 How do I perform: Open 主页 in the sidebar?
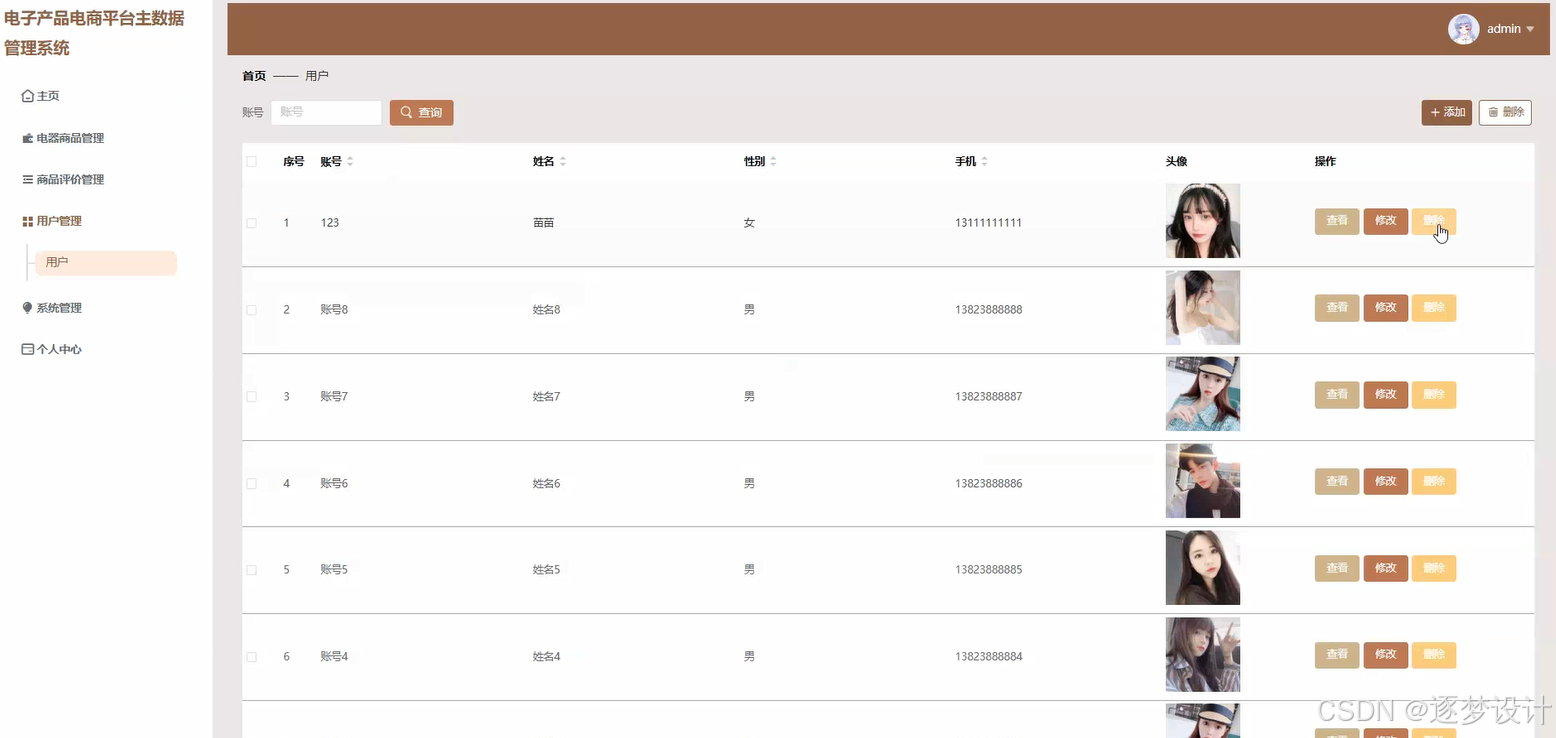[41, 96]
